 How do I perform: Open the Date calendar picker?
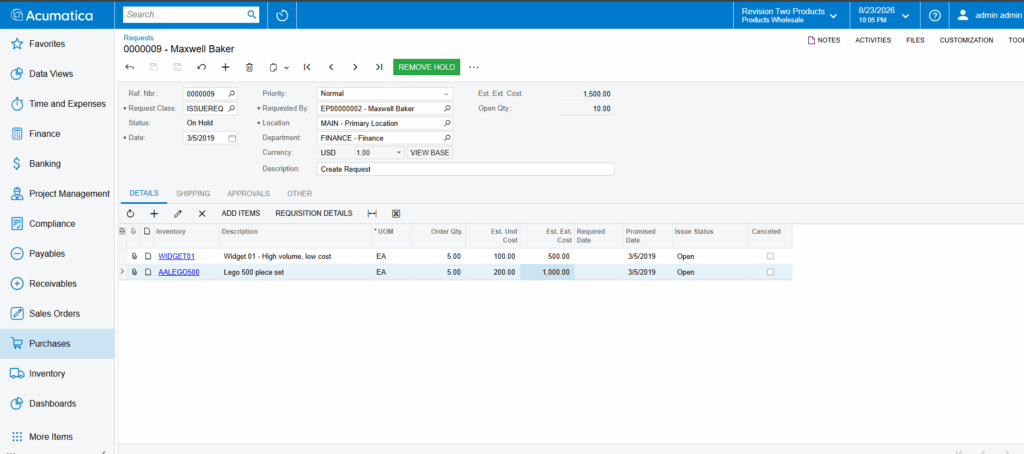coord(232,138)
